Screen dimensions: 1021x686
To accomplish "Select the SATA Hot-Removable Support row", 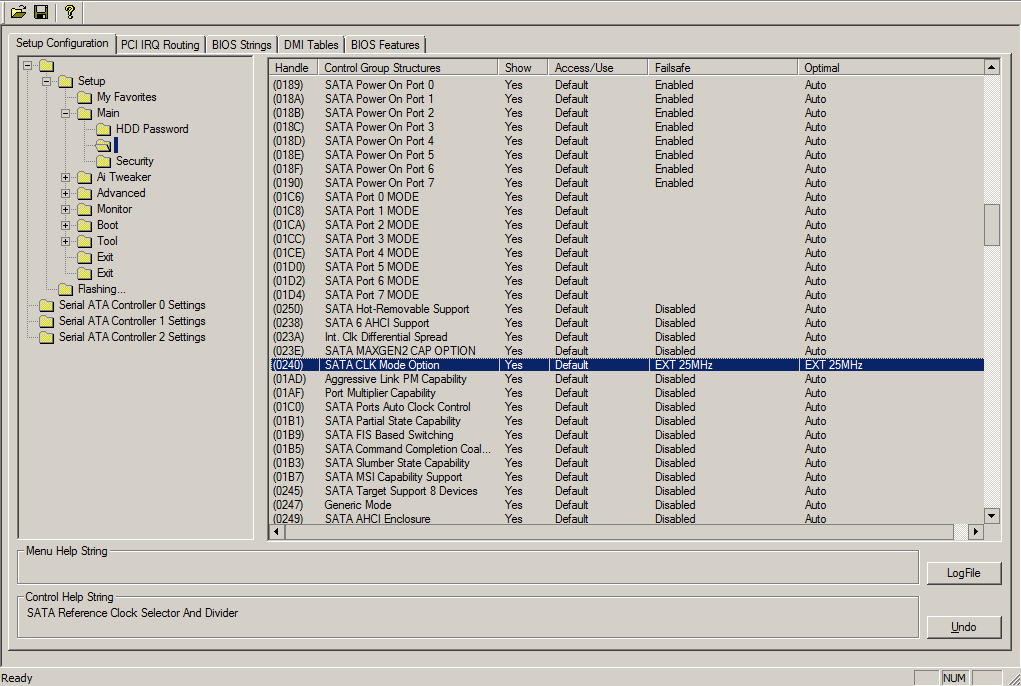I will point(396,309).
